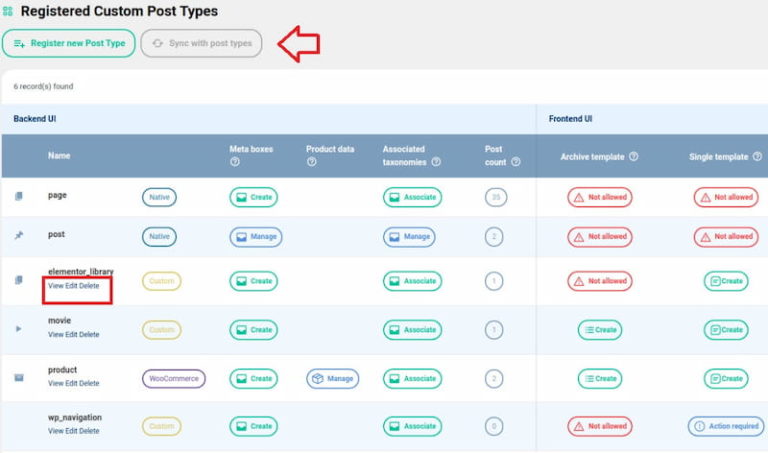Click Delete link under wp_navigation
The image size is (768, 453).
point(89,431)
